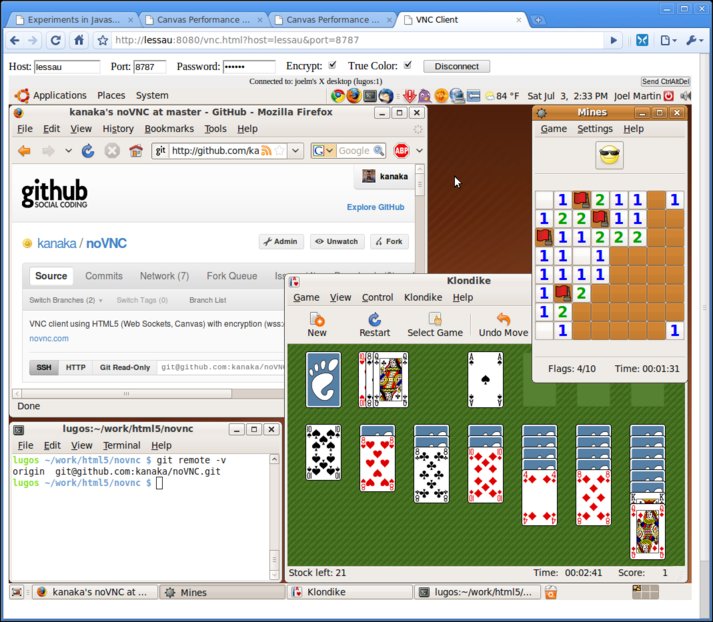The height and width of the screenshot is (622, 713).
Task: Open the terminal's Terminal menu
Action: 121,445
